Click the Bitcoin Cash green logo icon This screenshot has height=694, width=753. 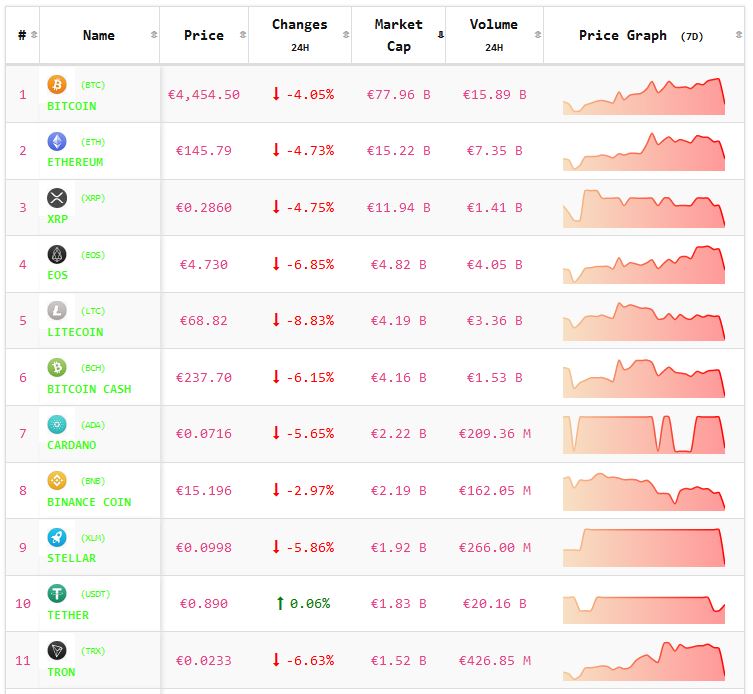point(57,368)
